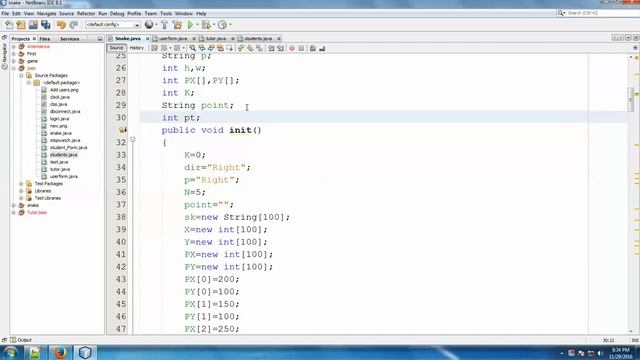Screen dimensions: 640x360
Task: Click the Redo toolbar icon
Action: [73, 25]
